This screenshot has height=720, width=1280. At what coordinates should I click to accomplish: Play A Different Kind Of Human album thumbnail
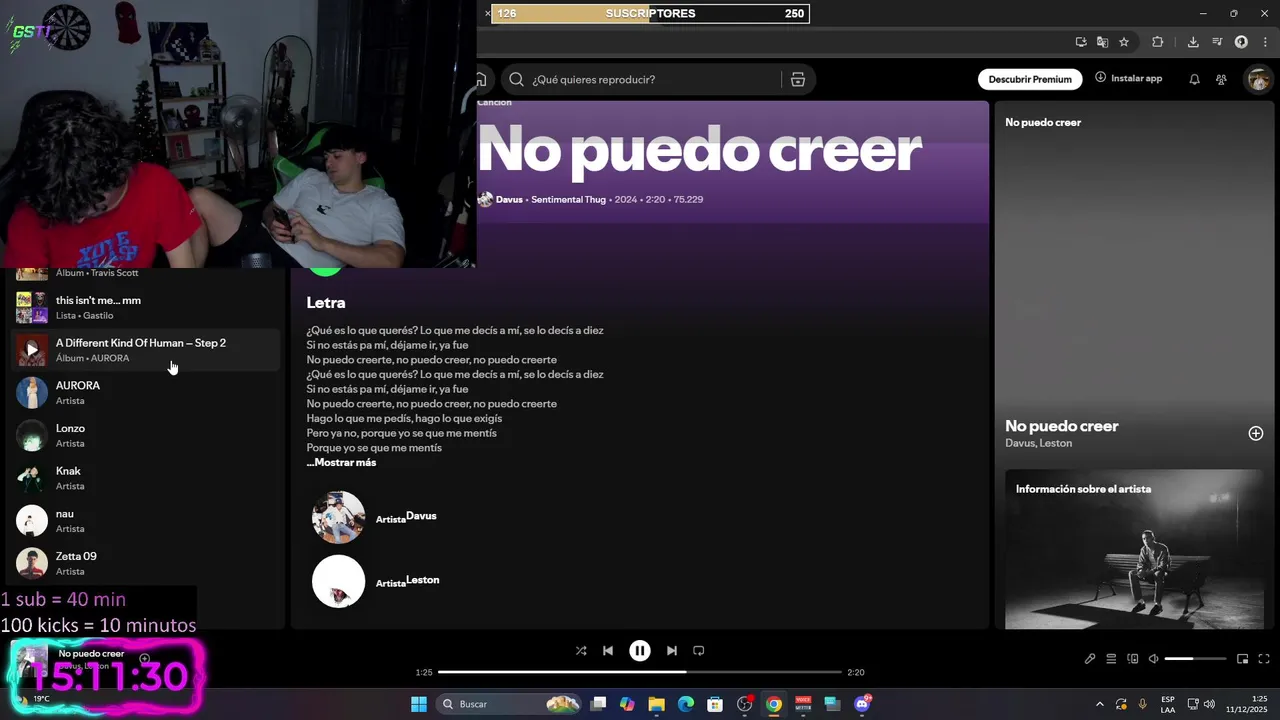[32, 350]
